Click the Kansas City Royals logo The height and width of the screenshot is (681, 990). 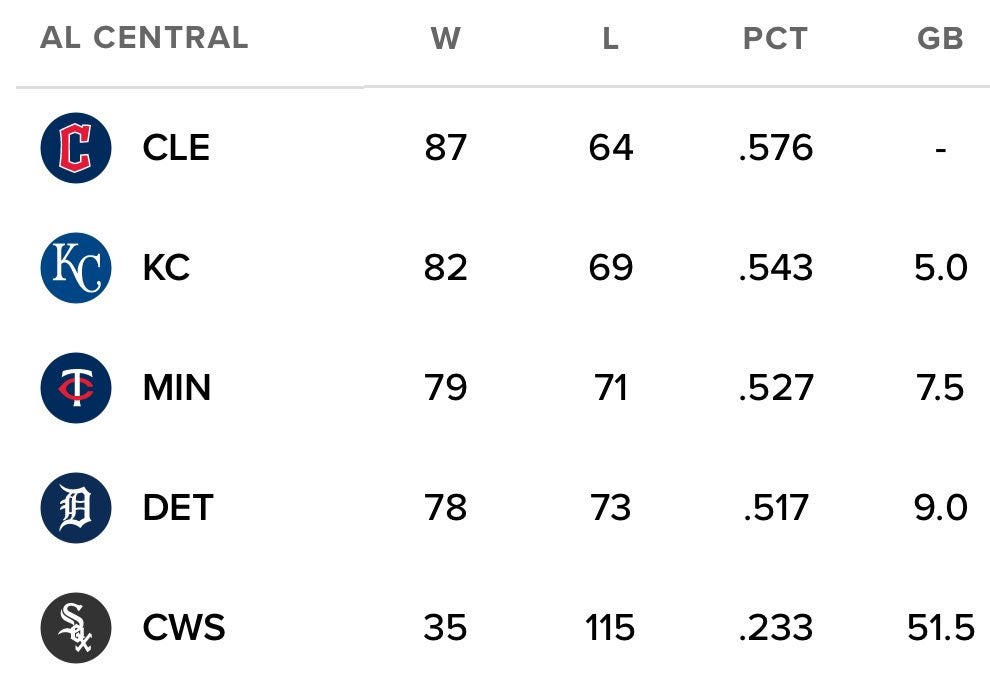(x=76, y=268)
